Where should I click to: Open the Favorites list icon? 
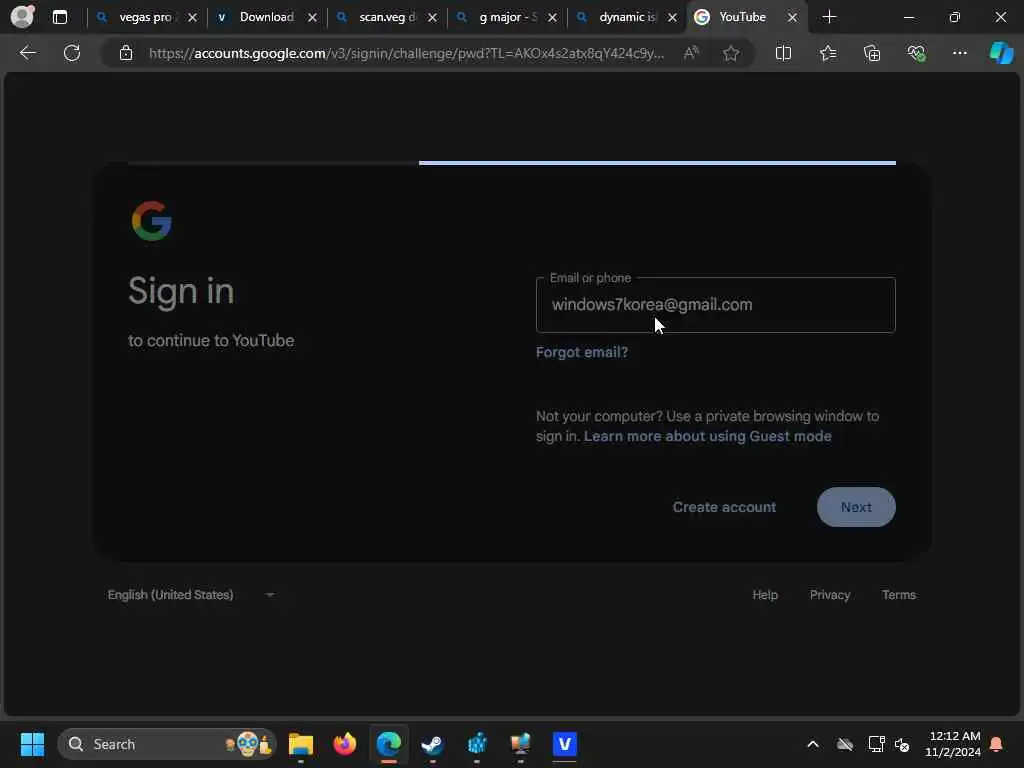[x=827, y=53]
